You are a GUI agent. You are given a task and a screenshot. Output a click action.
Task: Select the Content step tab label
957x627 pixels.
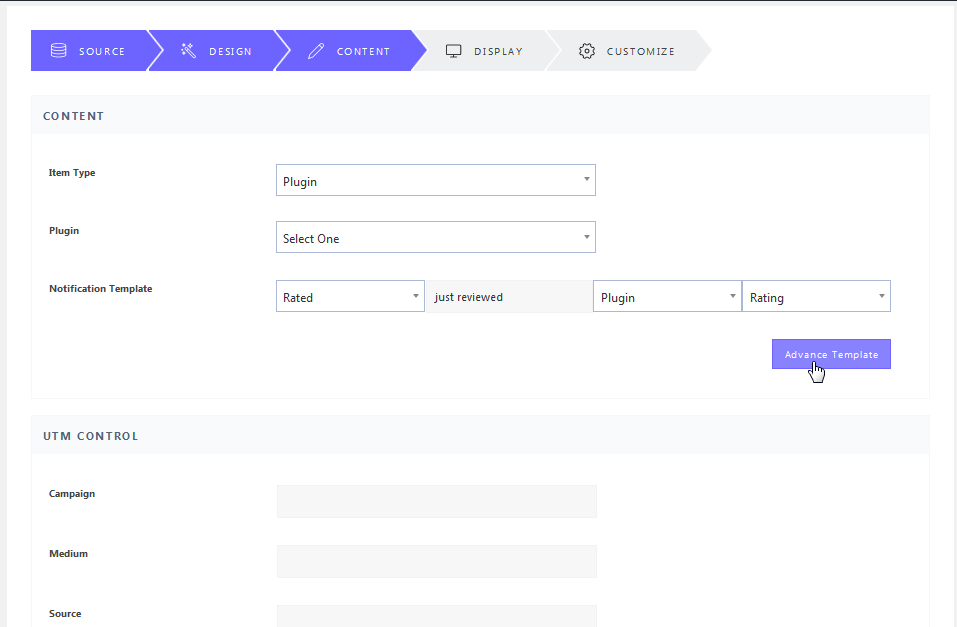(x=363, y=51)
